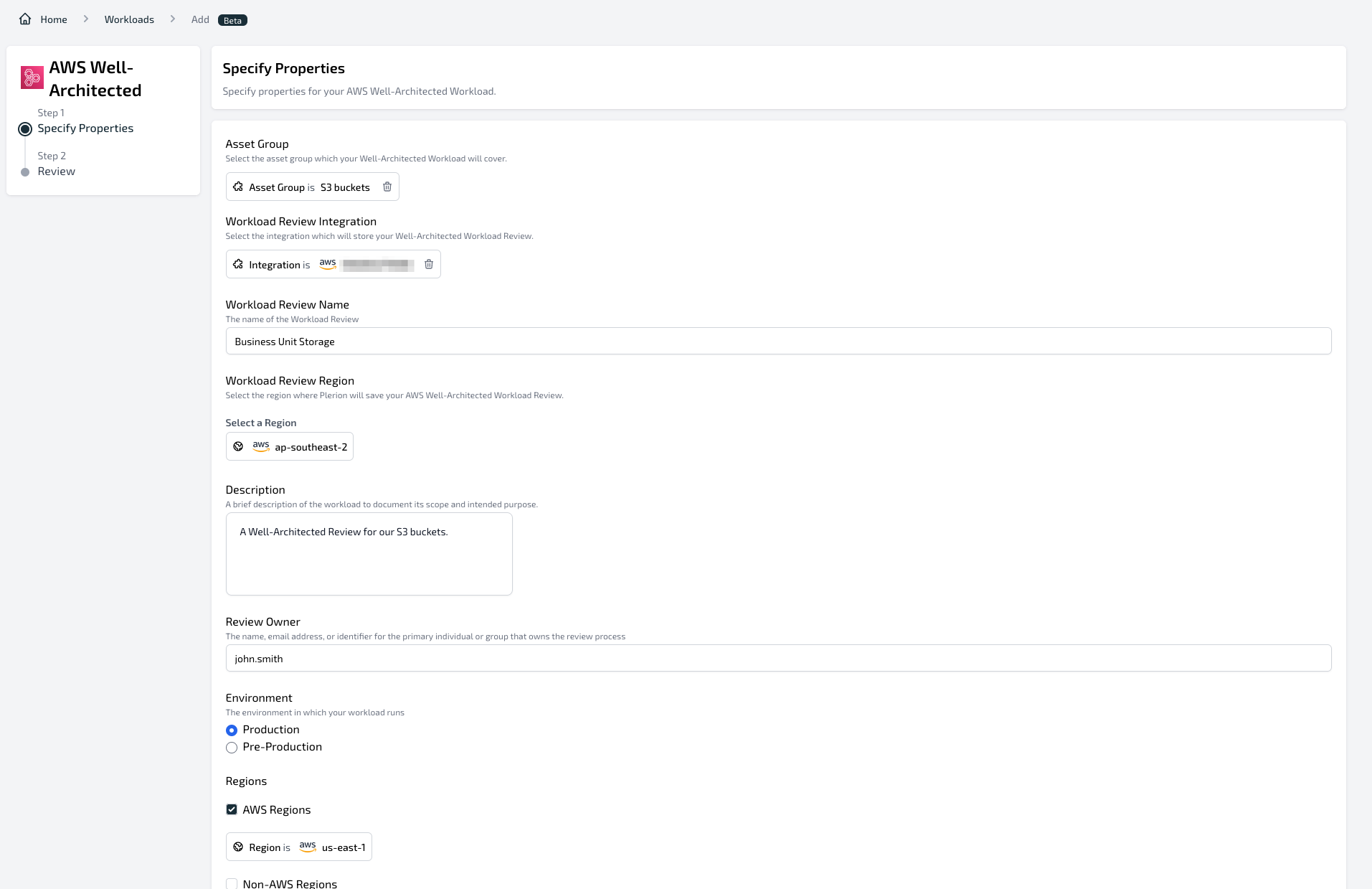Enable the Non-AWS Regions checkbox
This screenshot has width=1372, height=889.
pyautogui.click(x=231, y=883)
